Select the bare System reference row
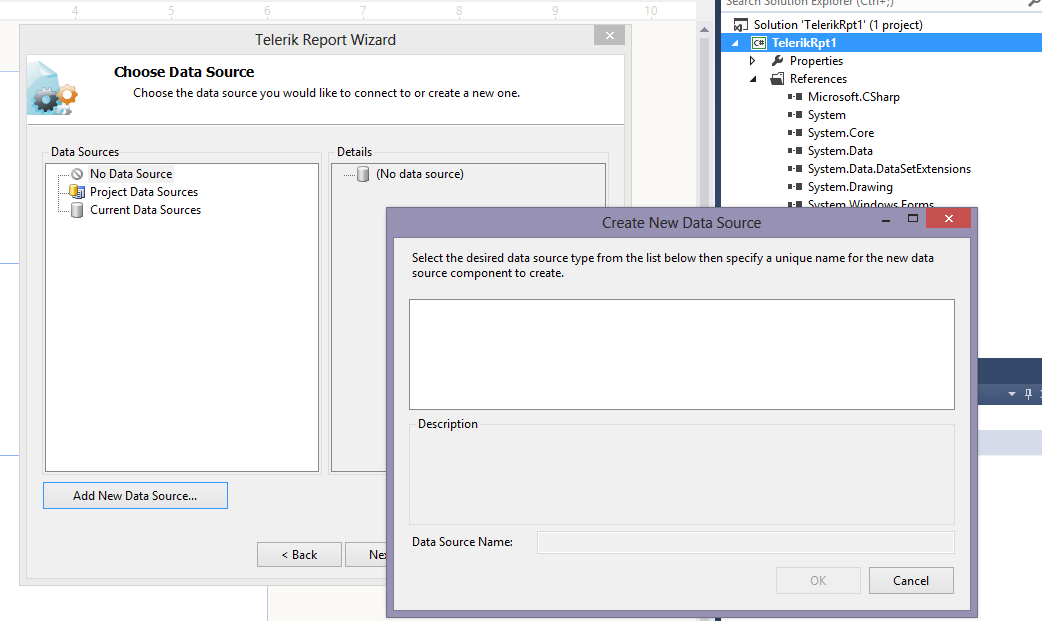Screen dimensions: 1042x621 click(827, 114)
